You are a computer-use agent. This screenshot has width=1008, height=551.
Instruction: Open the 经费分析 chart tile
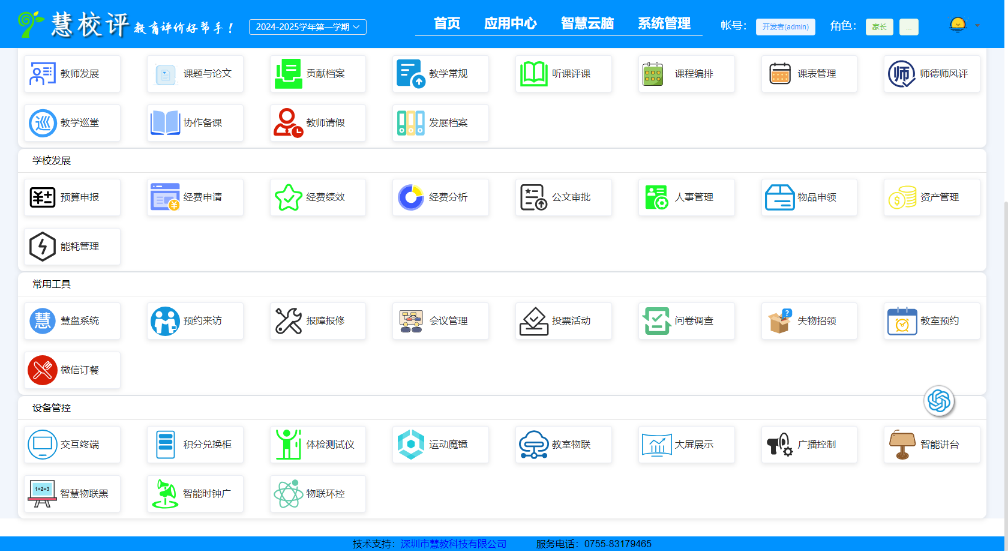point(440,197)
